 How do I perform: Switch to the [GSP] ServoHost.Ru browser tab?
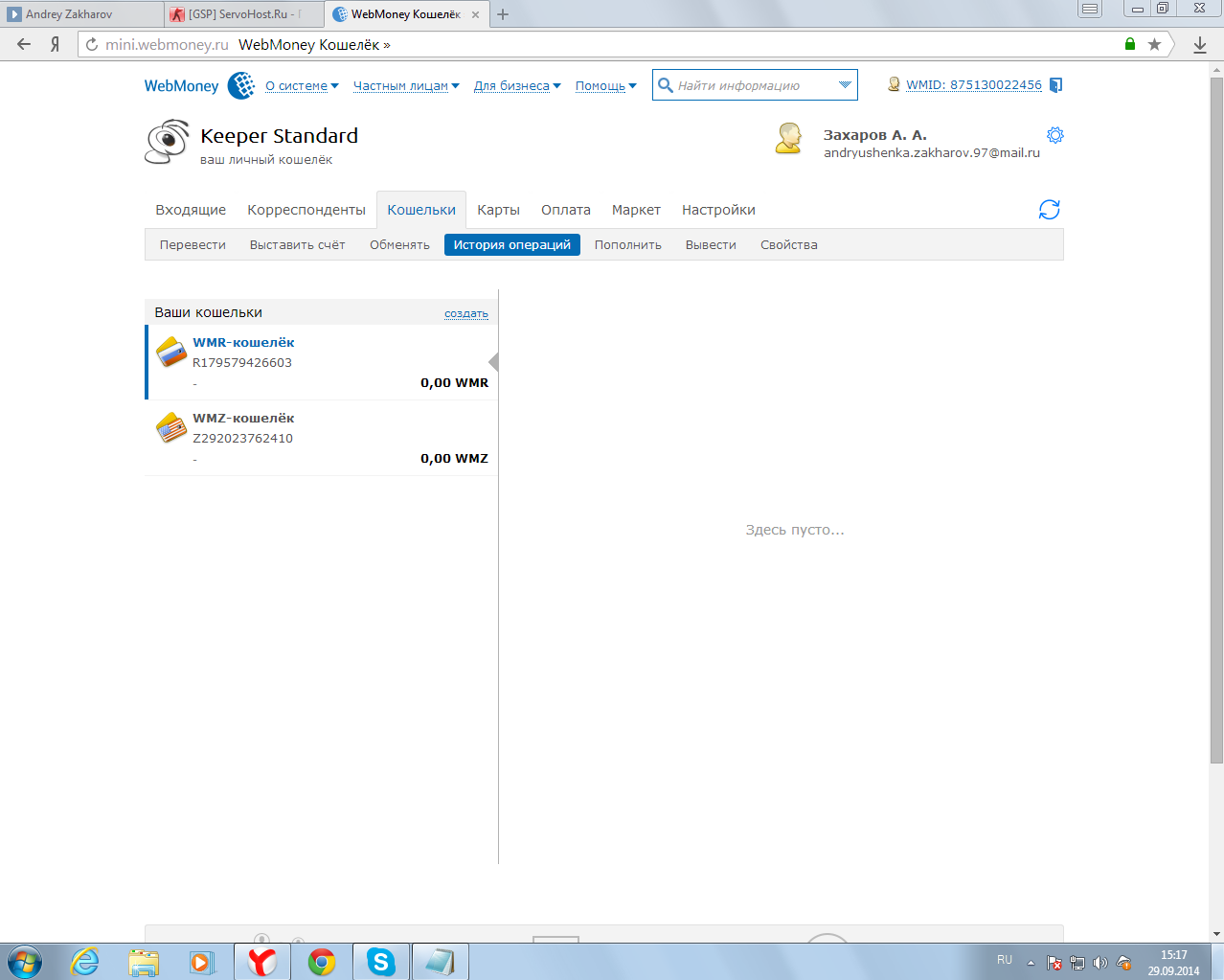243,14
